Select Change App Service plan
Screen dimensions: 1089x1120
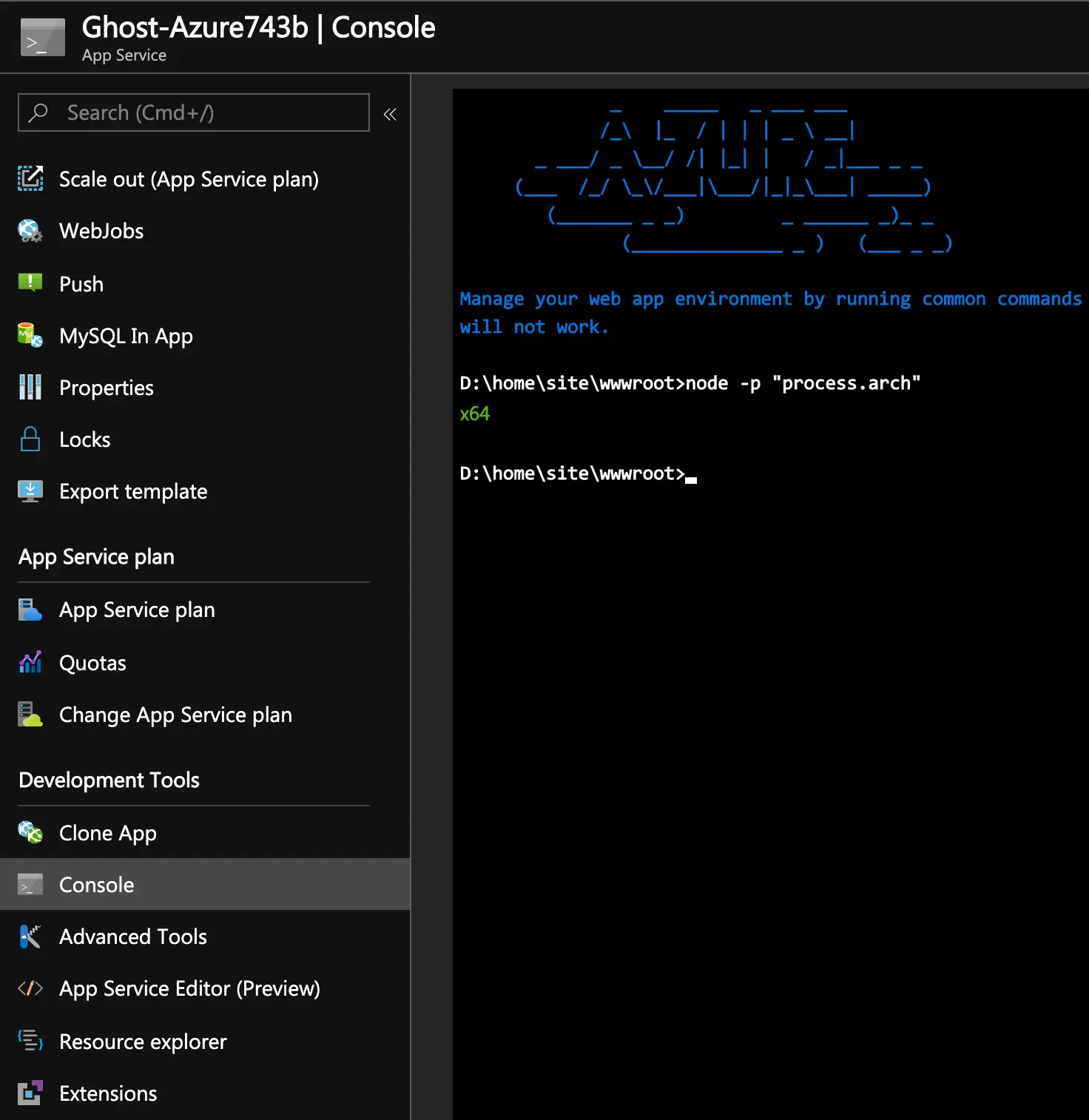[x=205, y=715]
